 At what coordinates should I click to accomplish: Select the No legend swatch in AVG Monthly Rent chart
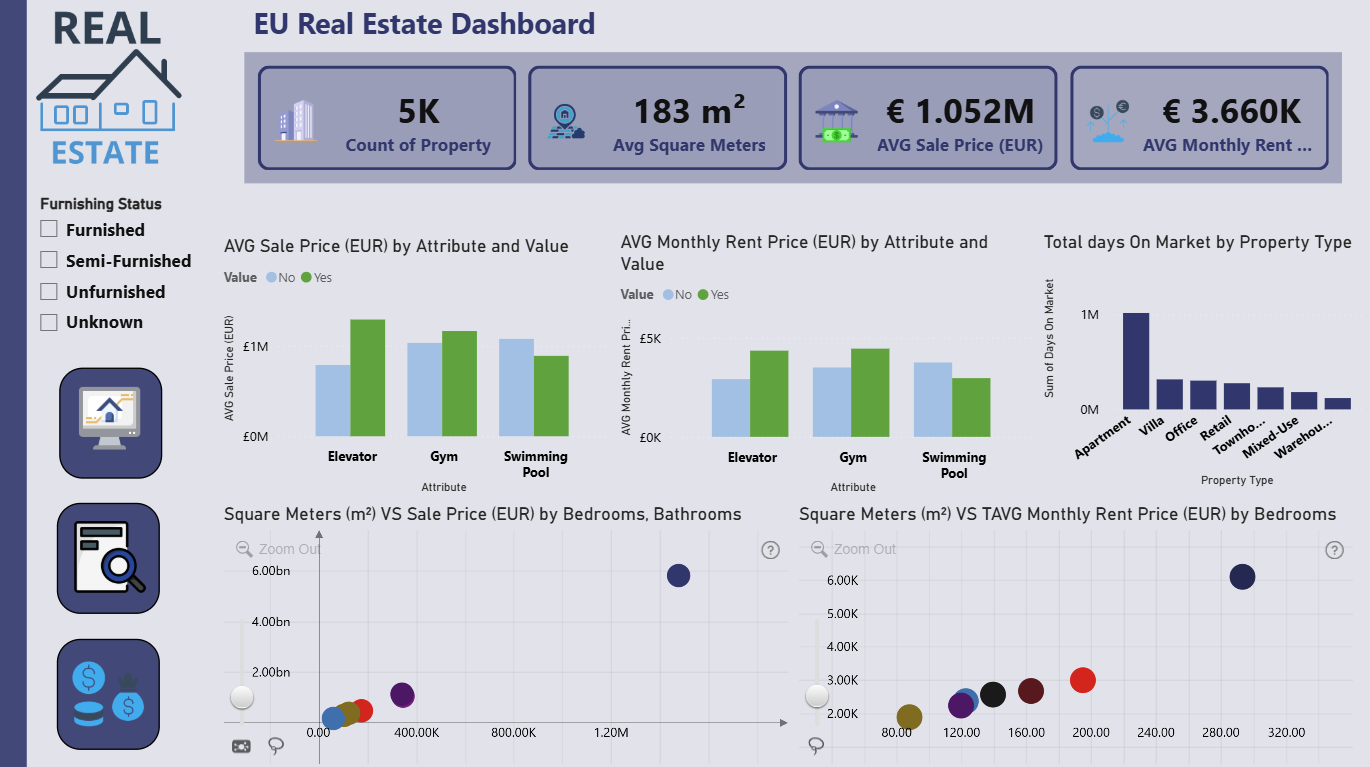[x=668, y=295]
